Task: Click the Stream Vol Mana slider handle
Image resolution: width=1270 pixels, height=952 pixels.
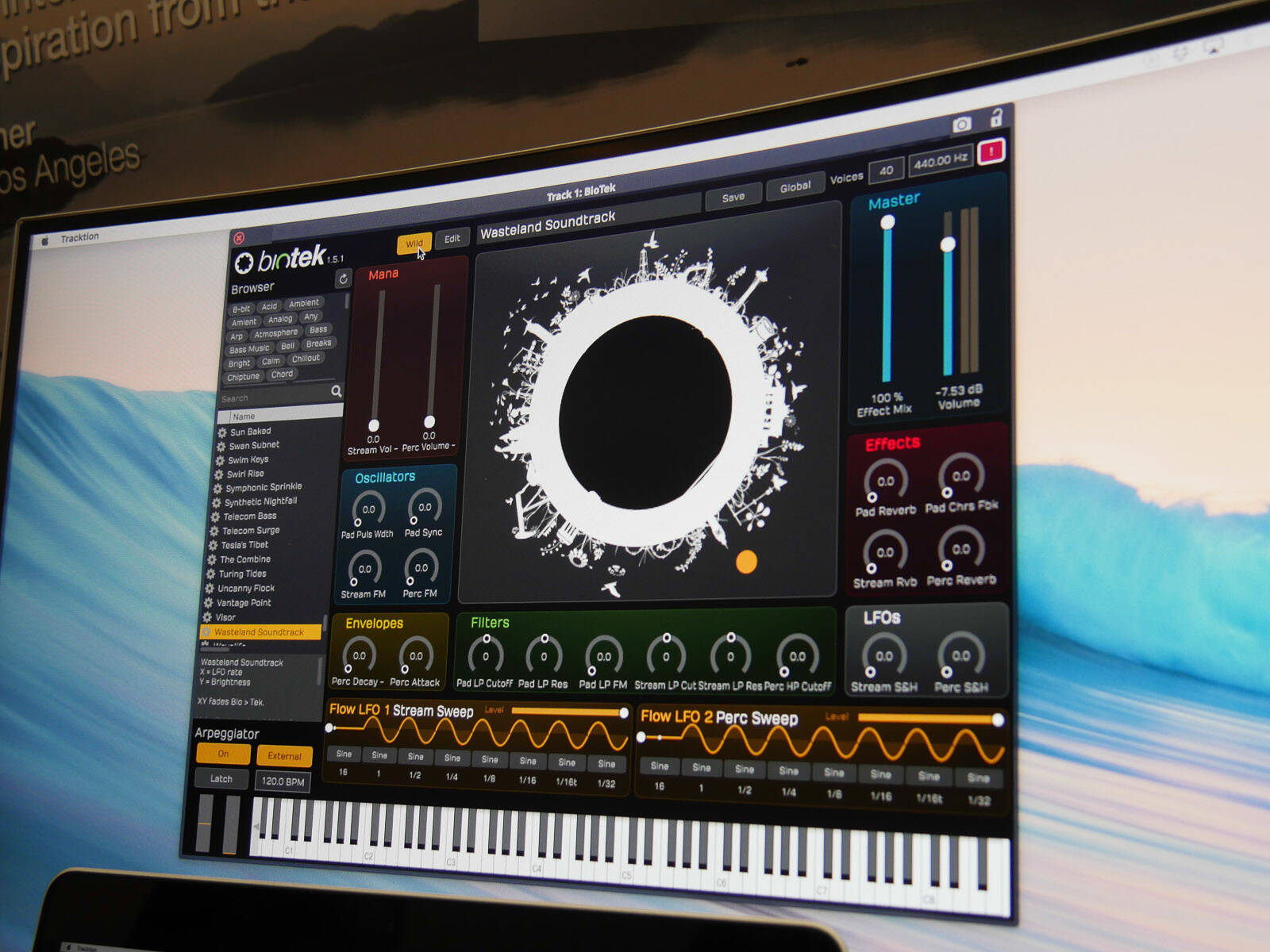Action: coord(374,425)
